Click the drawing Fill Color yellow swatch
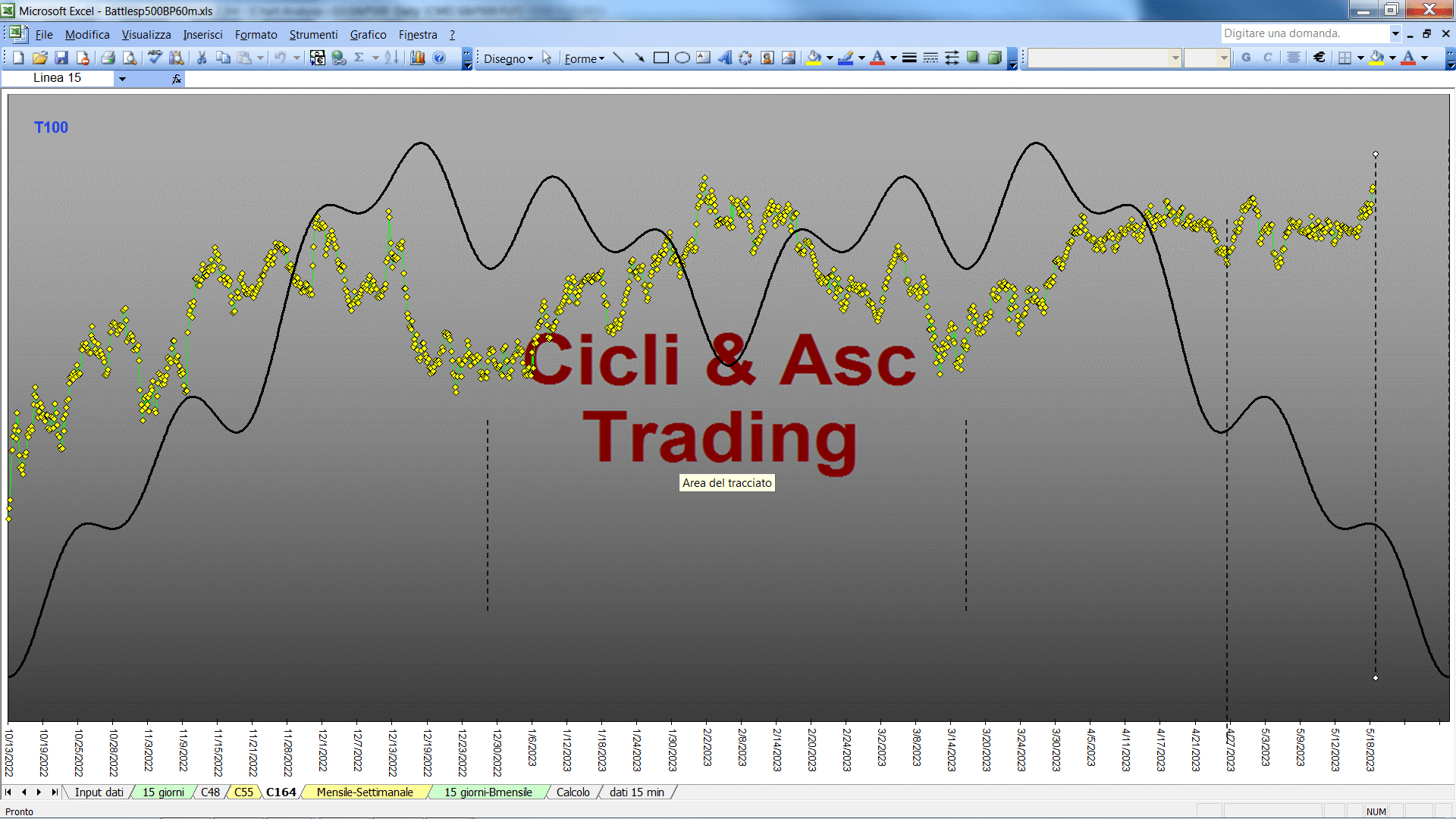This screenshot has height=819, width=1456. tap(814, 58)
